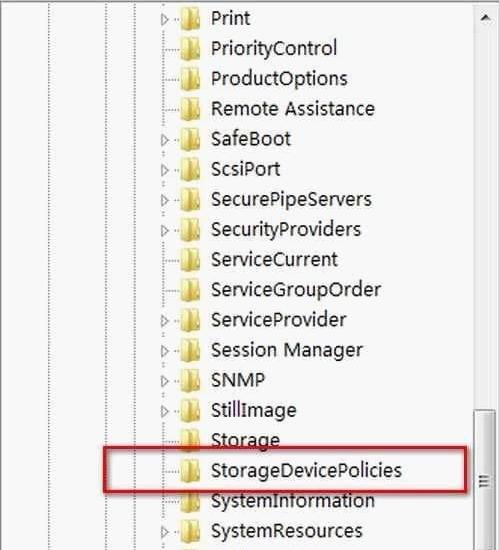499x550 pixels.
Task: Click the ProductOptions folder icon
Action: [190, 79]
